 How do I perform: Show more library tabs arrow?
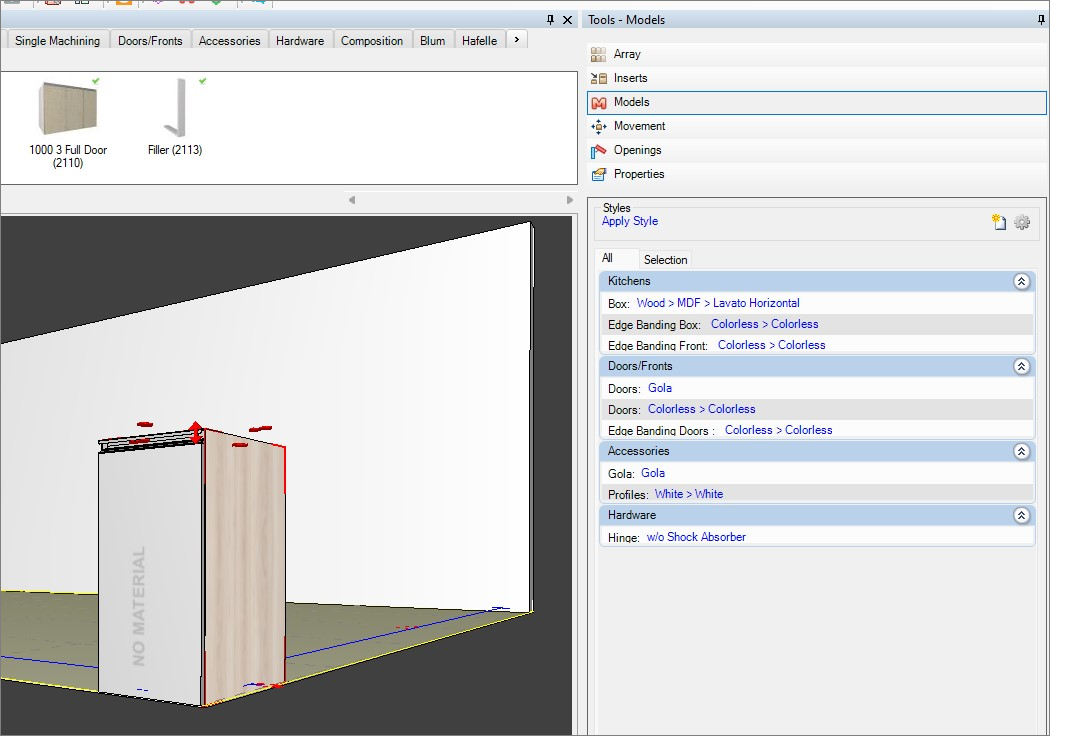517,40
